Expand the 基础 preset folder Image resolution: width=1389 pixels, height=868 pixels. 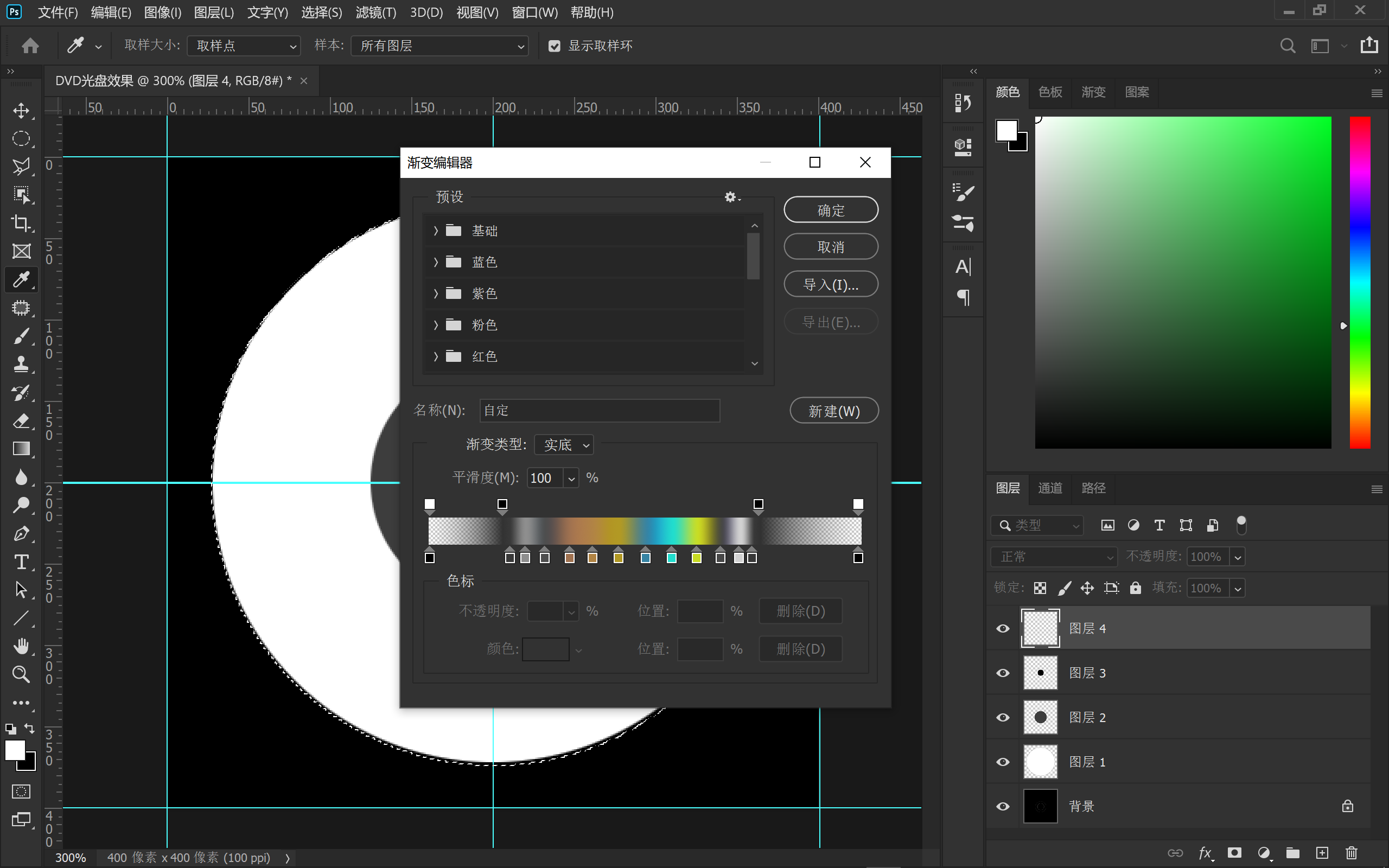[x=436, y=231]
